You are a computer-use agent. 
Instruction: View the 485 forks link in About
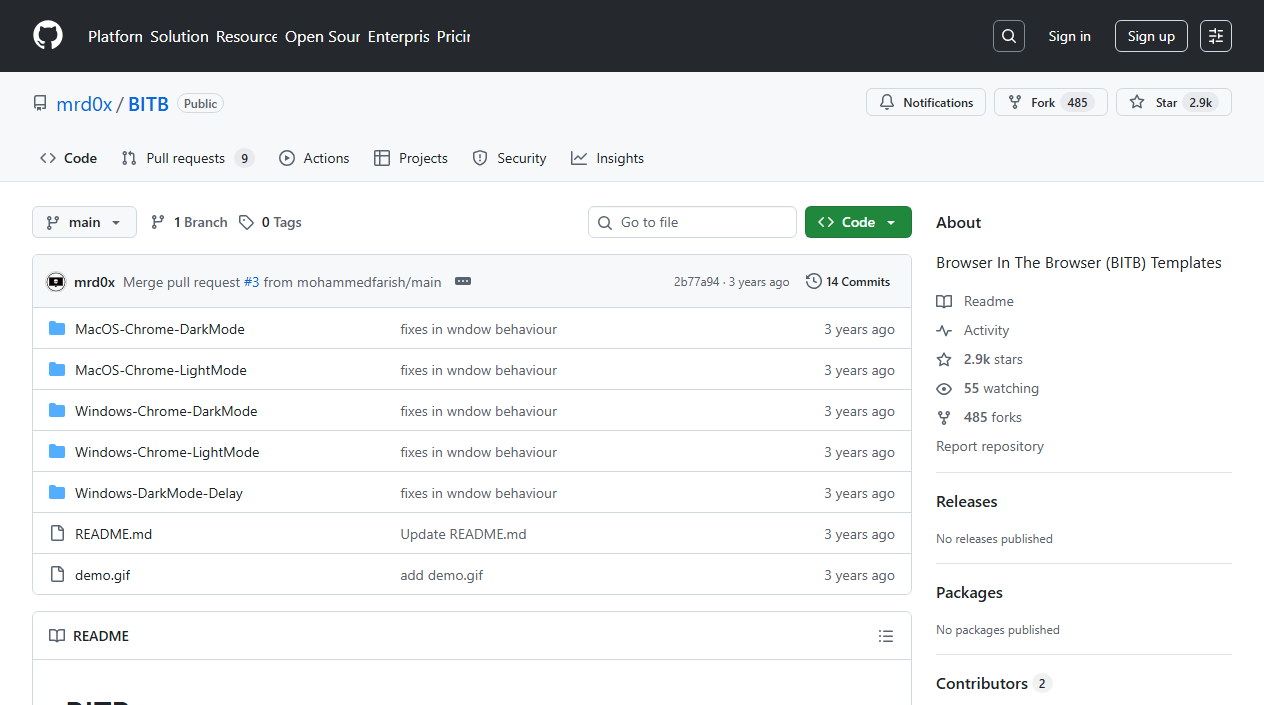click(x=979, y=417)
